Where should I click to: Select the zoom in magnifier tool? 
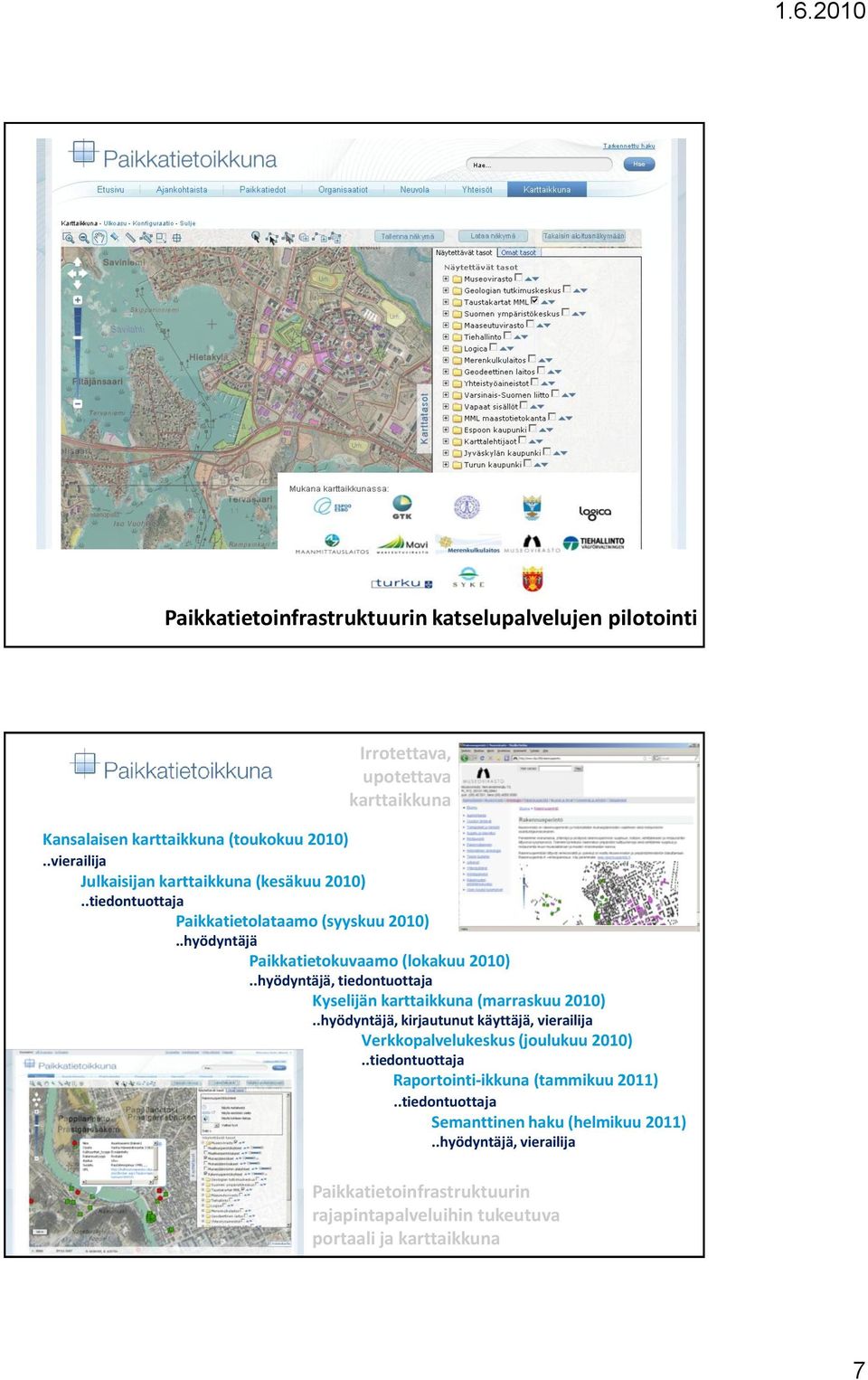click(69, 238)
